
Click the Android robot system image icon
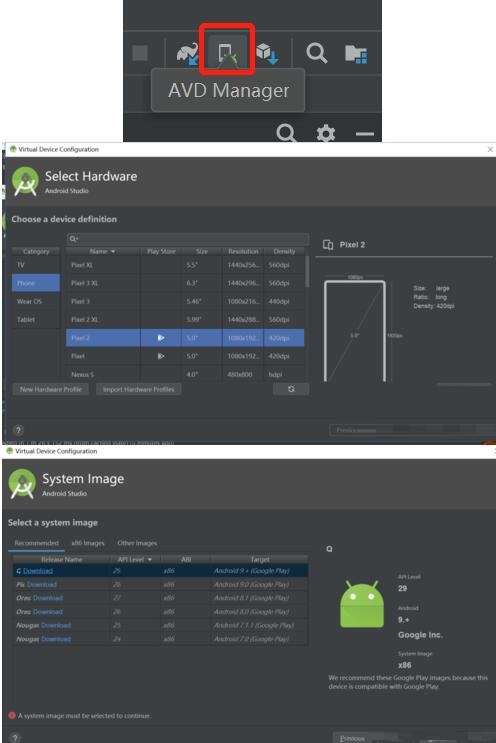[362, 603]
